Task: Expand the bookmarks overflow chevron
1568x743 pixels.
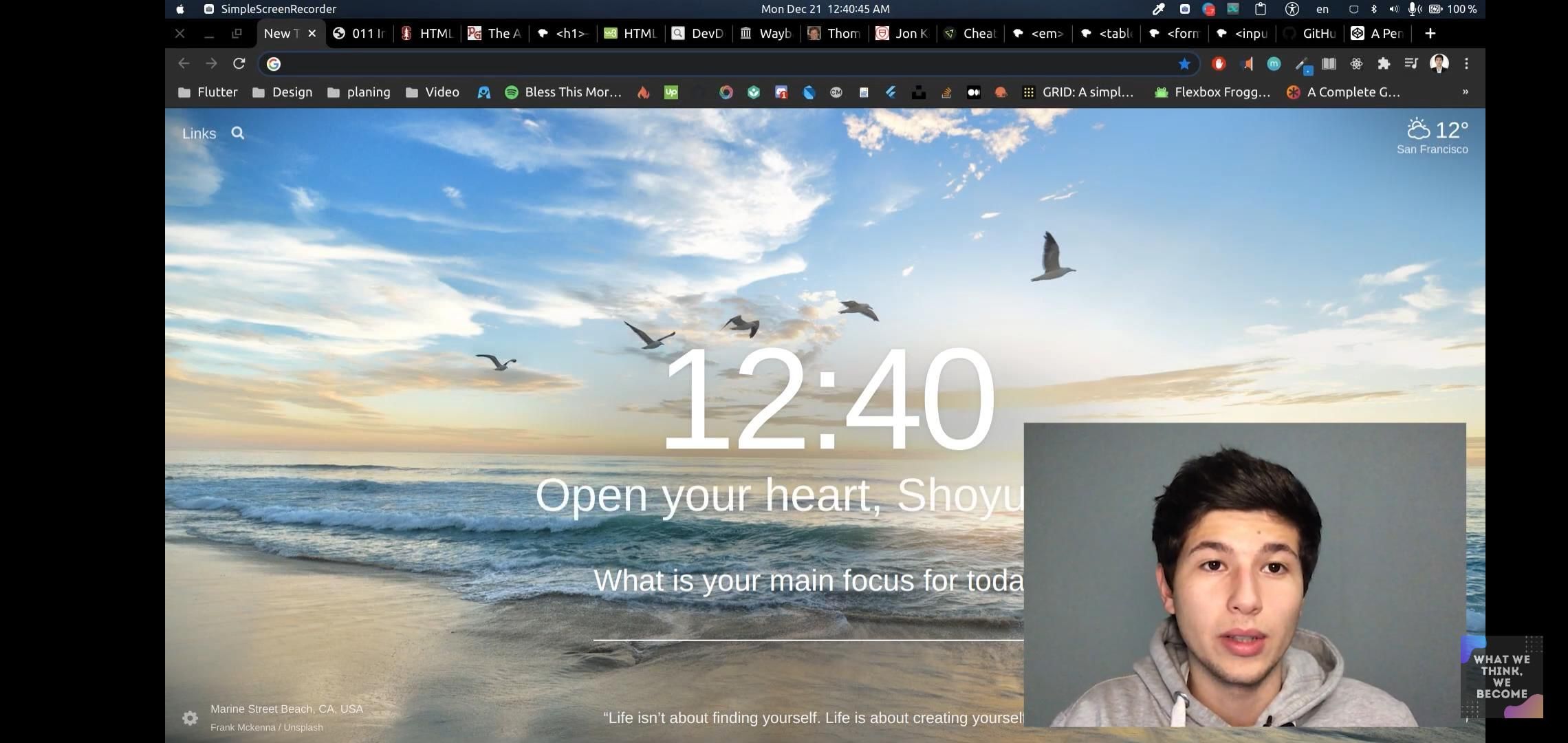Action: [1465, 91]
